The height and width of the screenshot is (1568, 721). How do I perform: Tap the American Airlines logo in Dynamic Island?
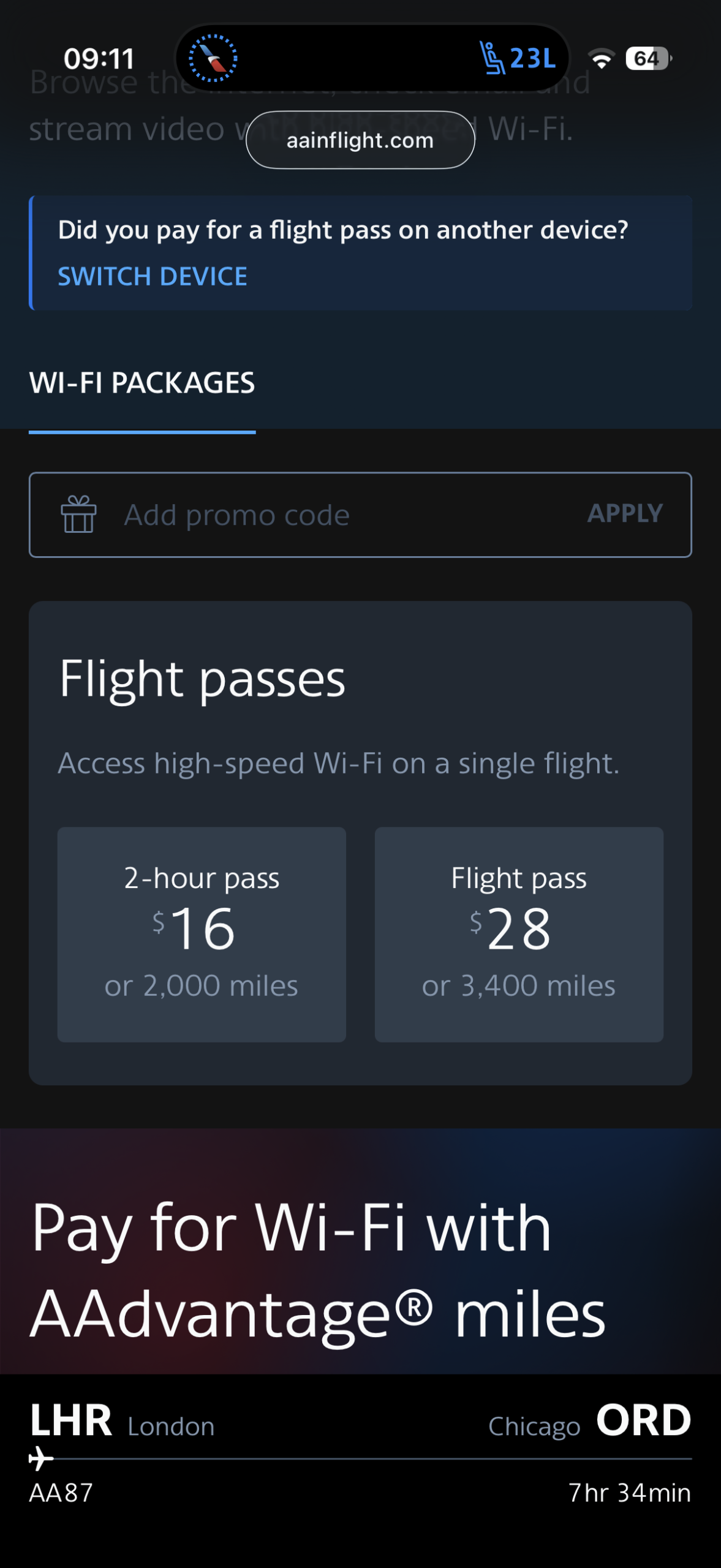[x=213, y=59]
